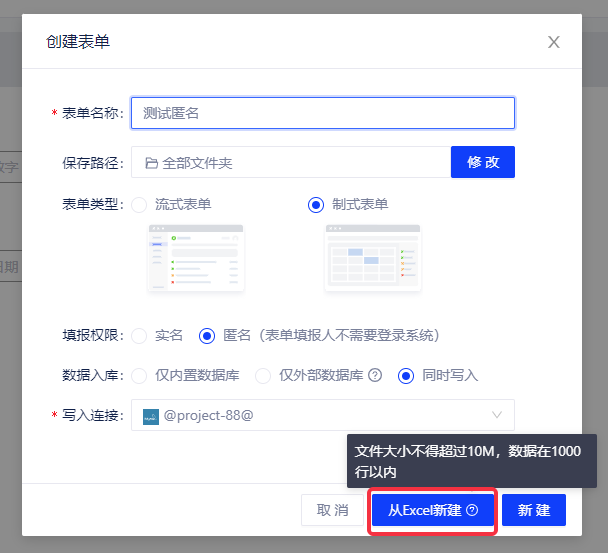This screenshot has height=553, width=608.
Task: Select the 制式表单 radio button
Action: coord(316,205)
